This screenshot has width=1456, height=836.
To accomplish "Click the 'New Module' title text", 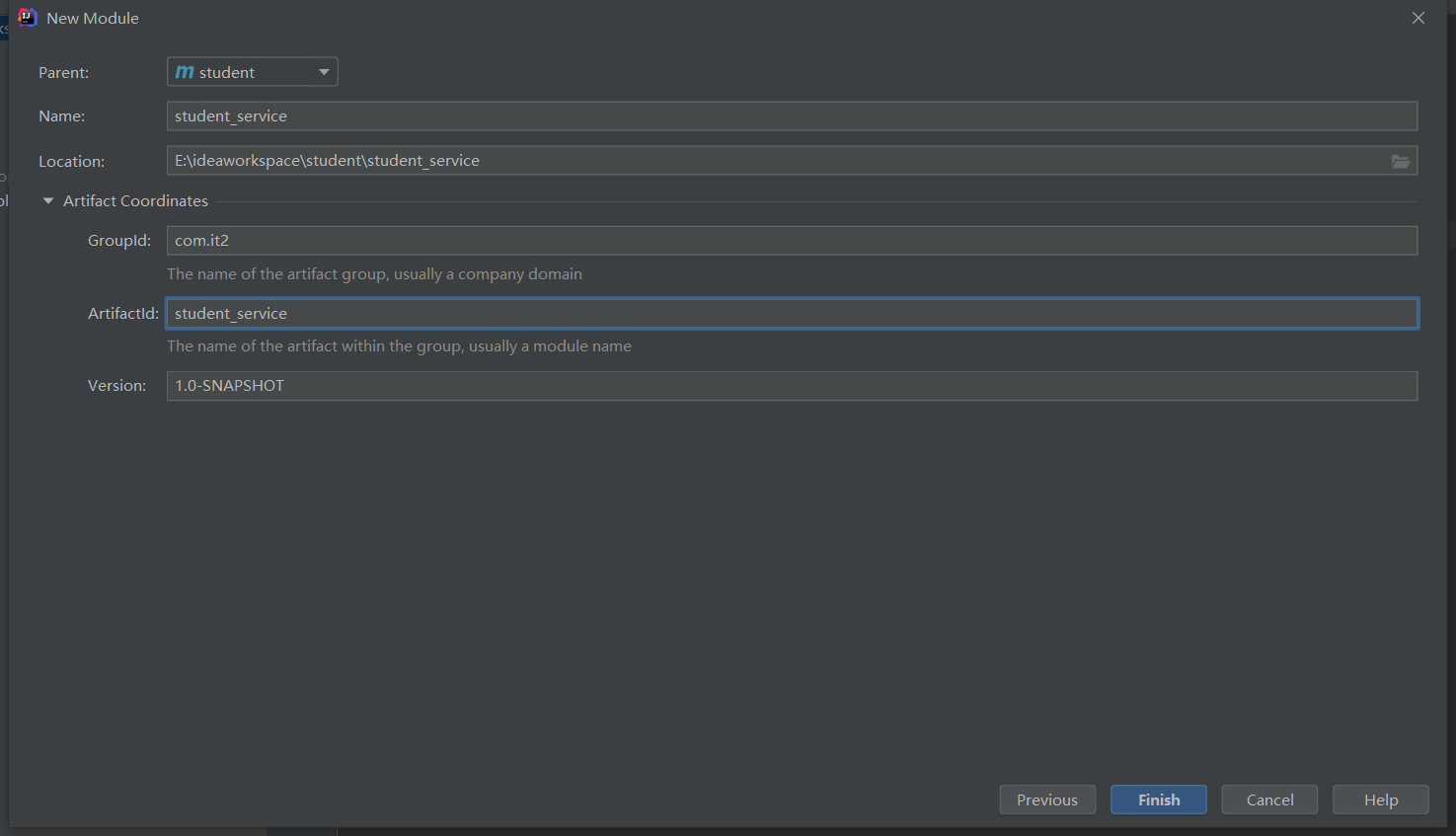I will coord(93,18).
